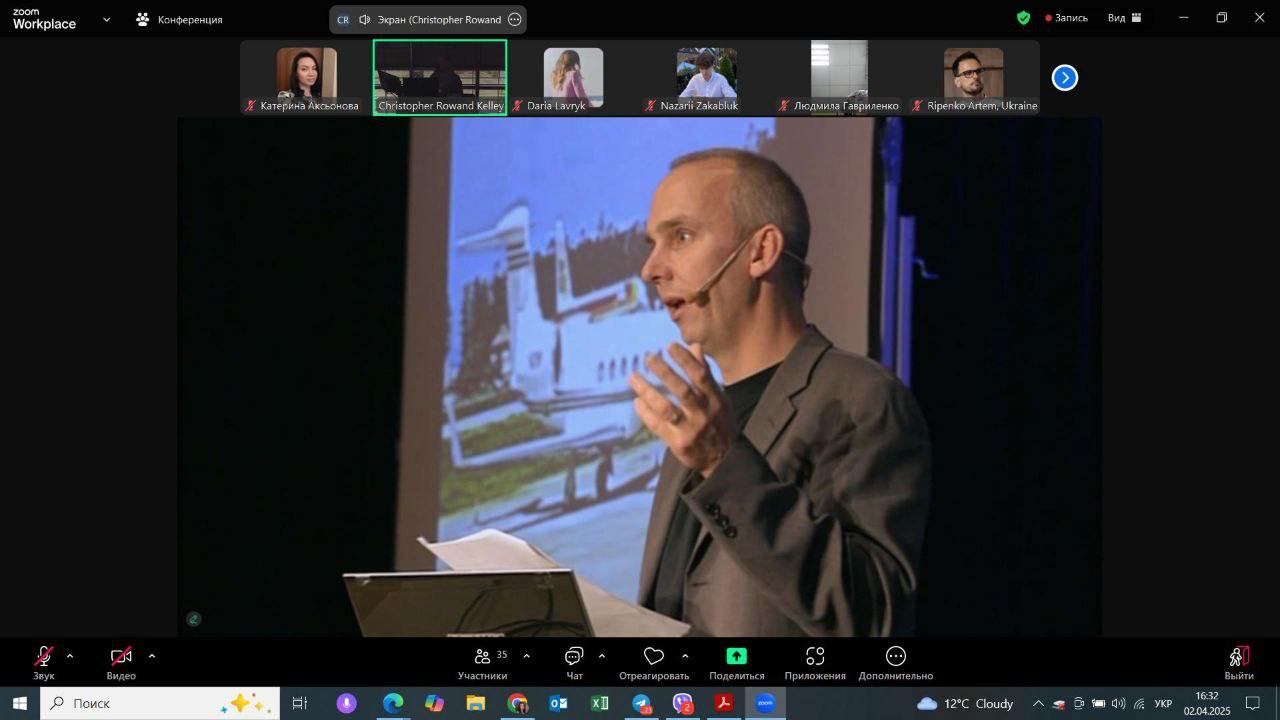Open the Отреагировать reactions

(654, 663)
